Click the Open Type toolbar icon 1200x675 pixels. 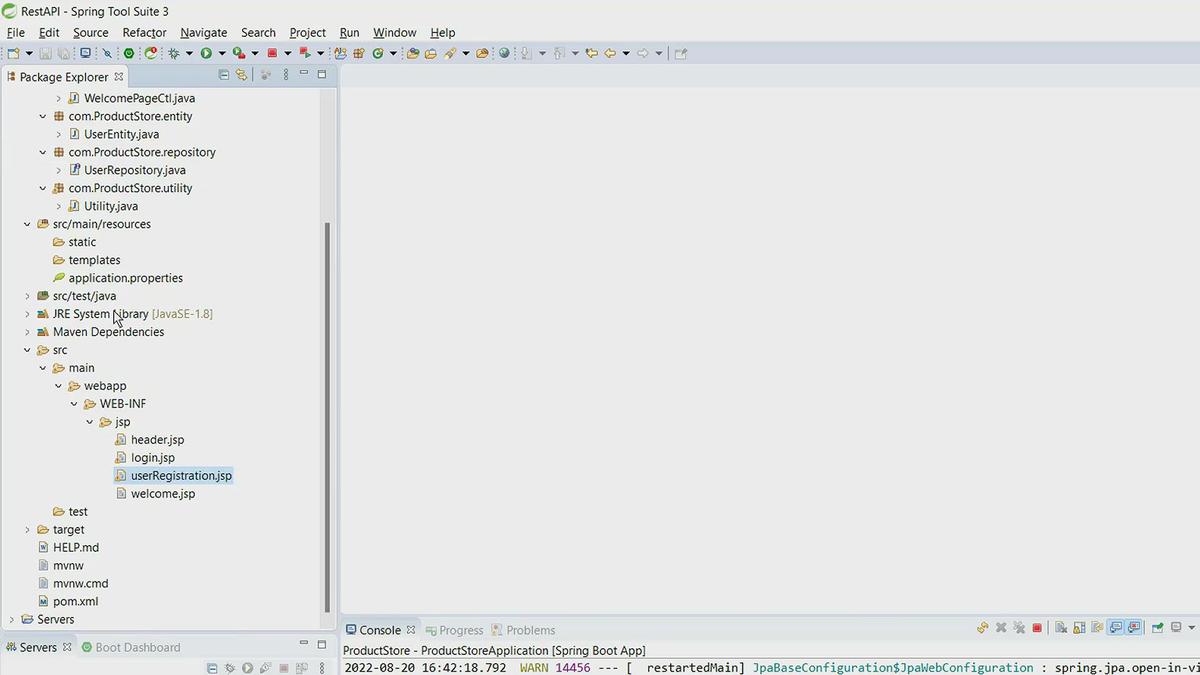413,53
